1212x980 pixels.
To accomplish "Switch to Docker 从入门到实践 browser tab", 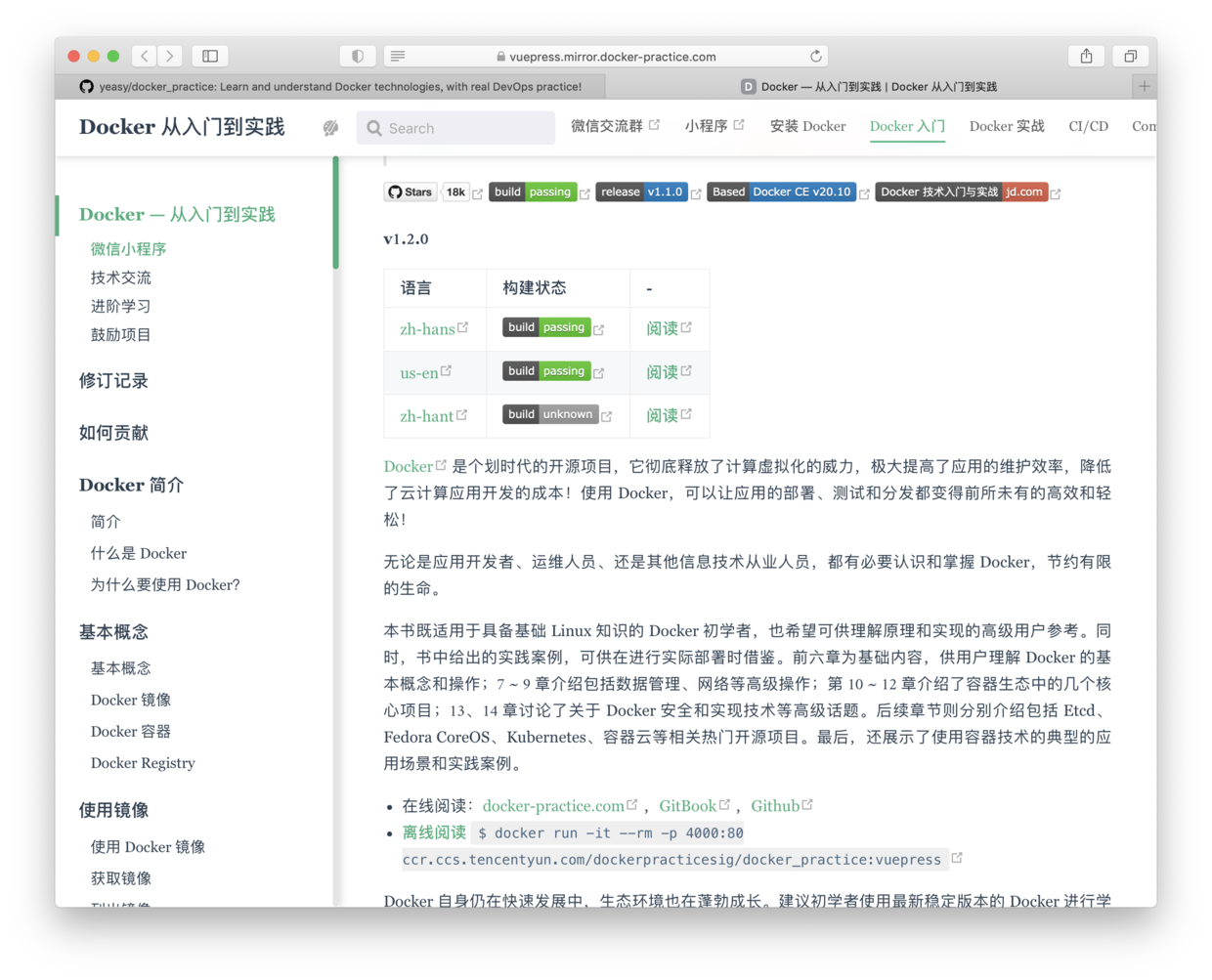I will [869, 86].
